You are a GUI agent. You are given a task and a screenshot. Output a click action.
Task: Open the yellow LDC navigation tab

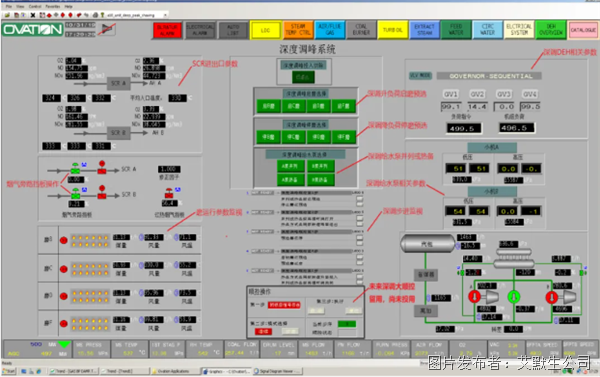(x=266, y=30)
